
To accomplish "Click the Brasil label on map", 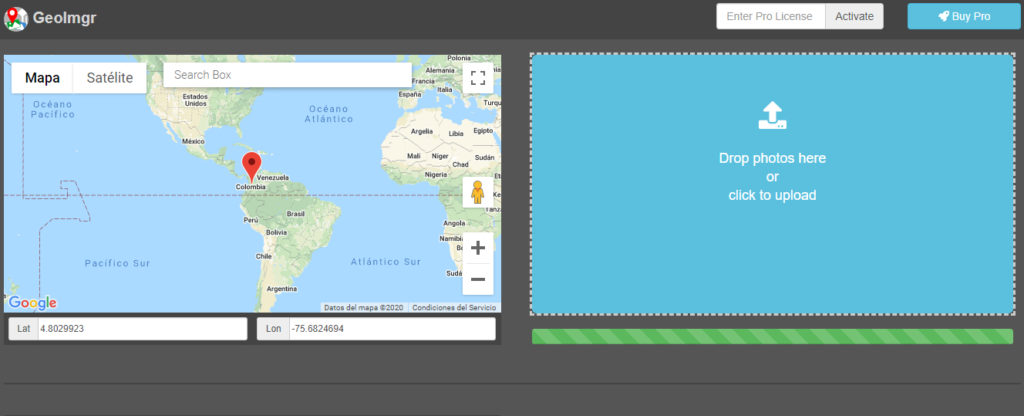I will [x=296, y=214].
